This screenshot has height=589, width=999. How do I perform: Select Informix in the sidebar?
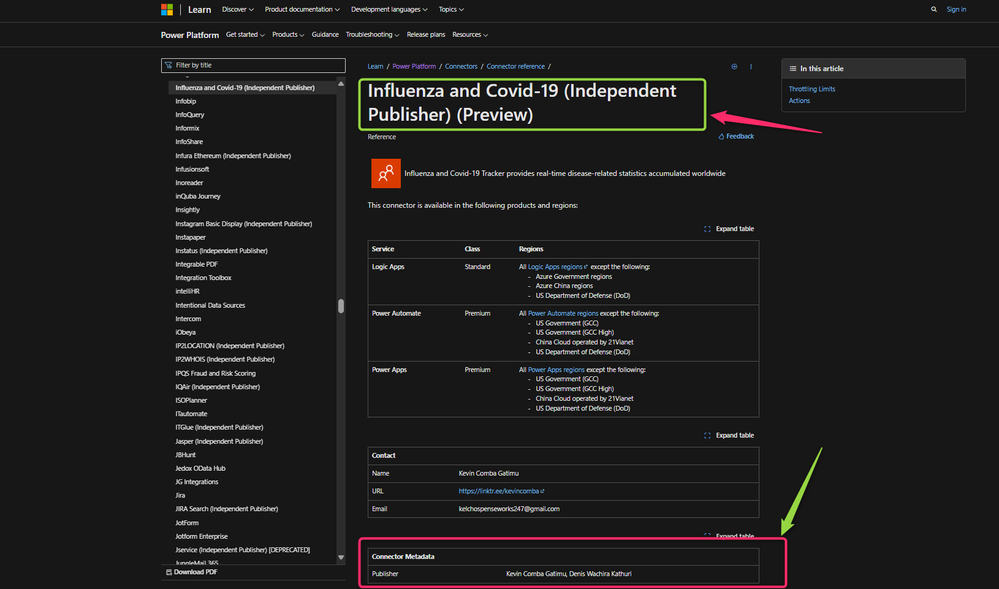pyautogui.click(x=187, y=128)
